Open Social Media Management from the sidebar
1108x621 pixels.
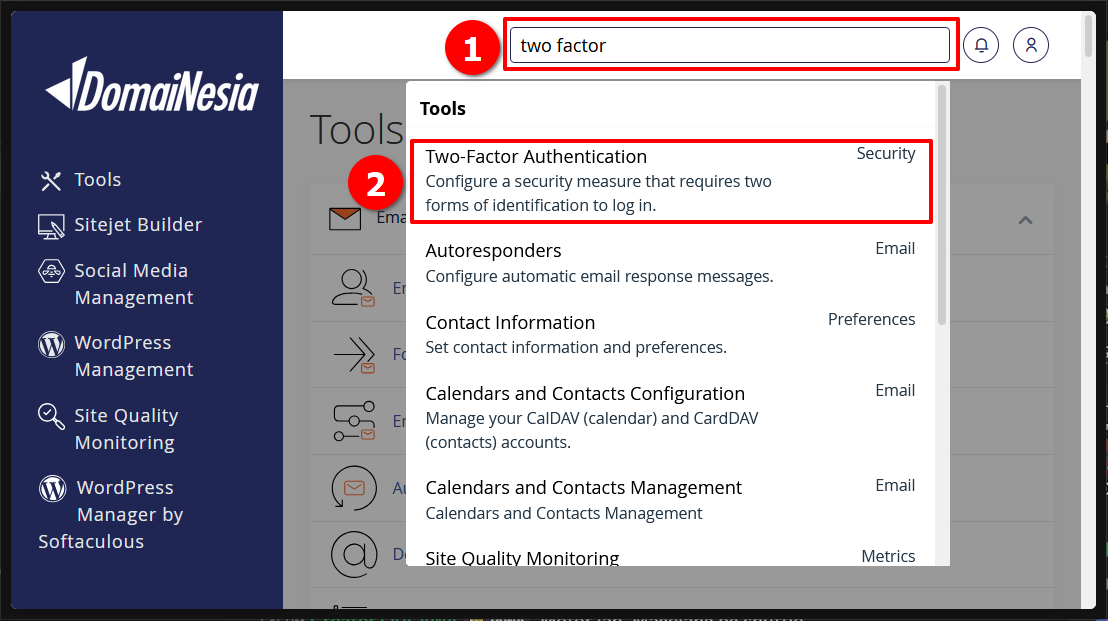tap(50, 270)
